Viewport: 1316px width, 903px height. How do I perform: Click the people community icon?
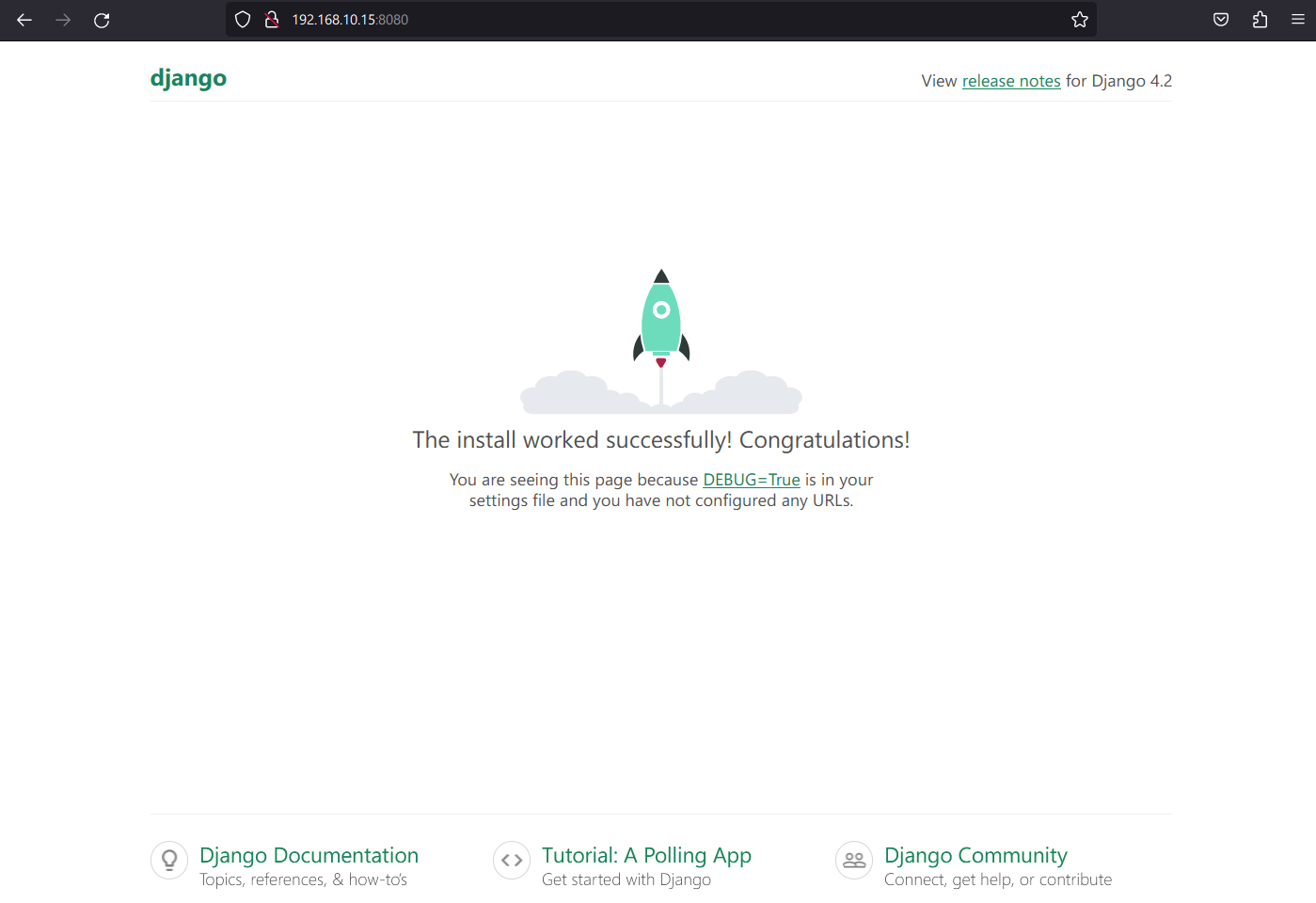coord(854,860)
